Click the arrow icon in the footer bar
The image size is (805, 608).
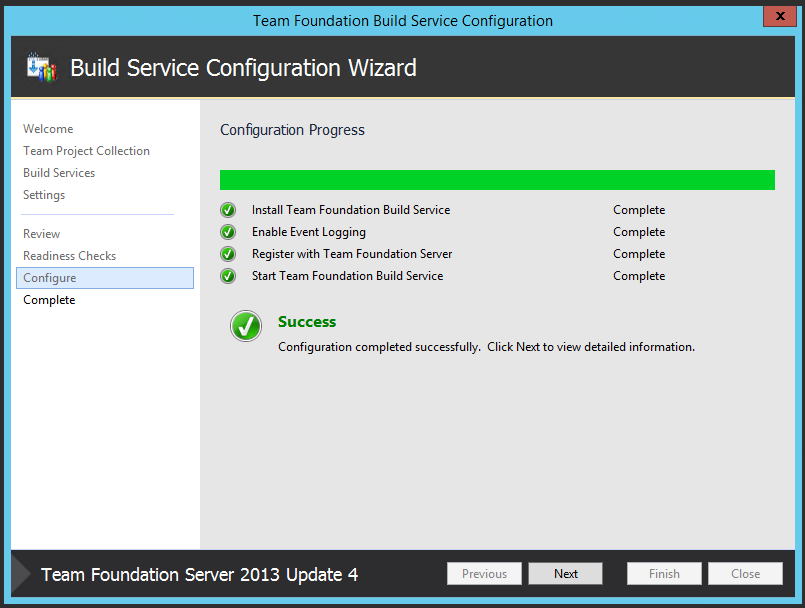pos(21,574)
